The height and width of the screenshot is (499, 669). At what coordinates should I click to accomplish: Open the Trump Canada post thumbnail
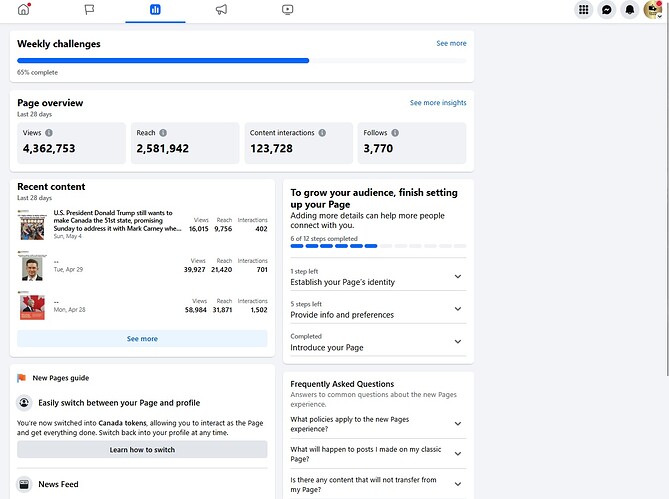pos(32,224)
